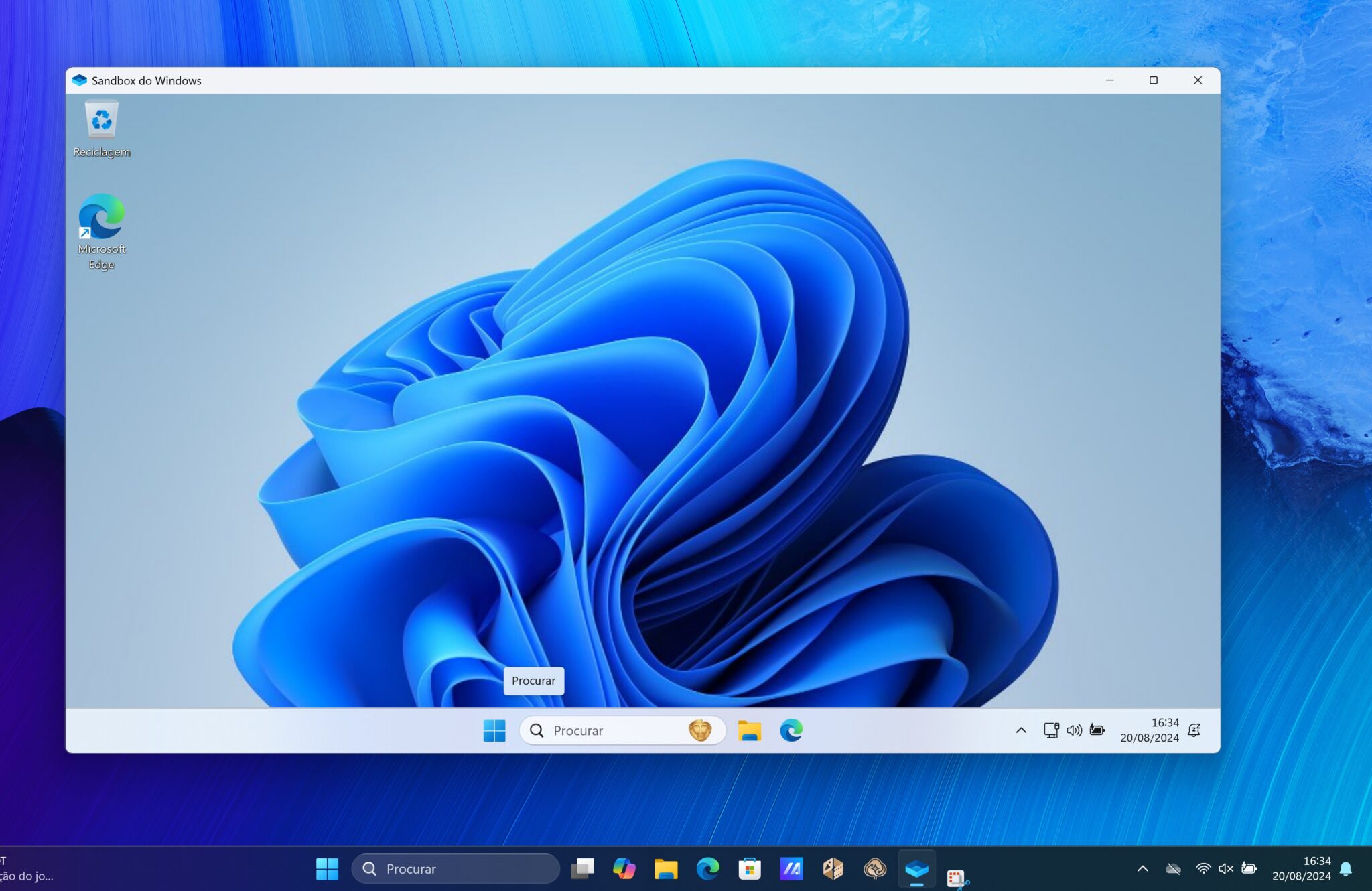The image size is (1372, 891).
Task: Open sandbox clock and date flyout
Action: pos(1149,730)
